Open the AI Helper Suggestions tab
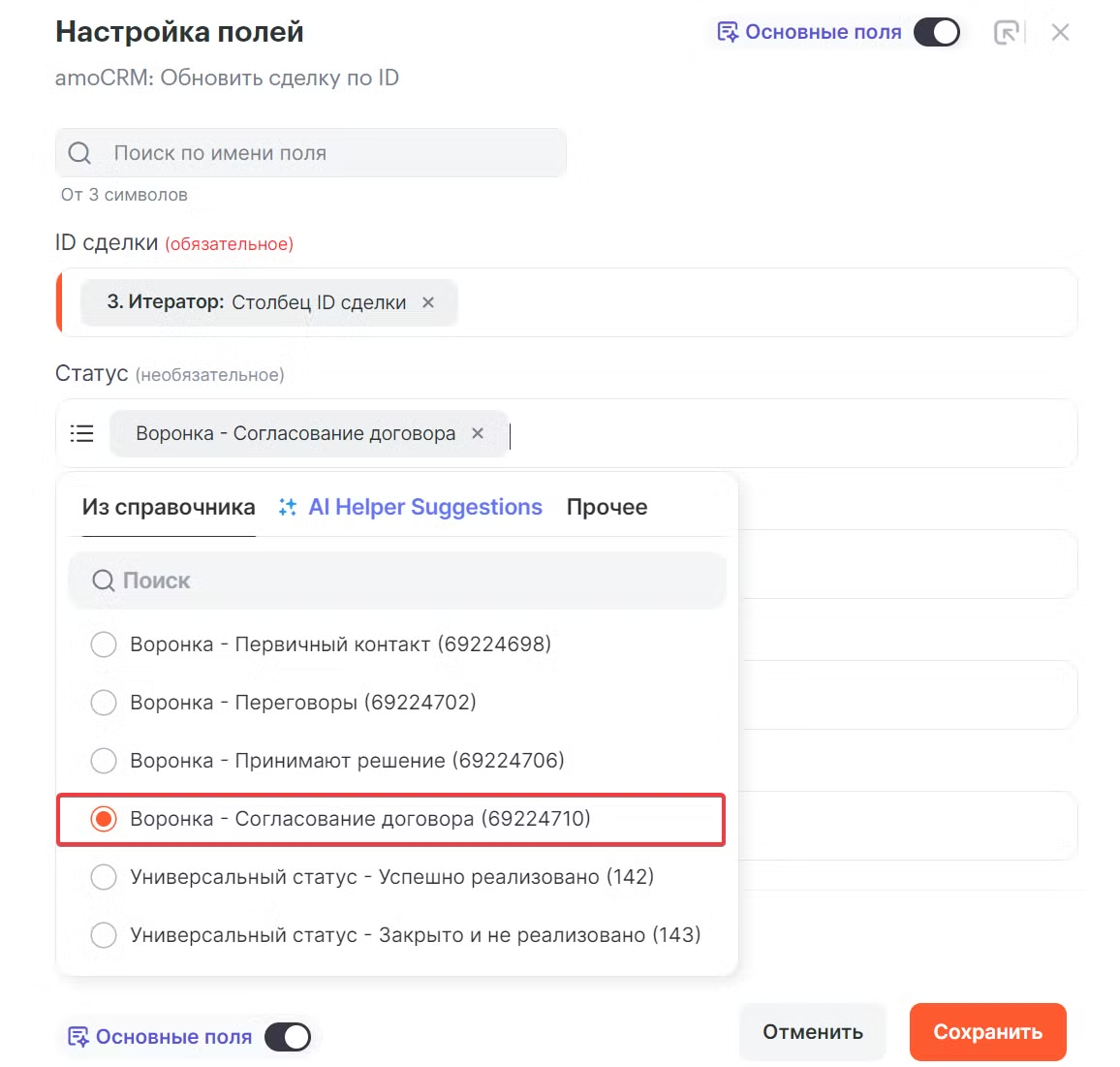The width and height of the screenshot is (1120, 1067). pos(424,507)
